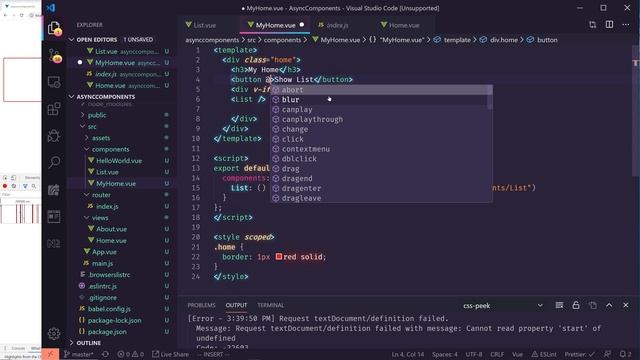Image resolution: width=640 pixels, height=360 pixels.
Task: Open the css-peek output channel dropdown
Action: [x=503, y=305]
